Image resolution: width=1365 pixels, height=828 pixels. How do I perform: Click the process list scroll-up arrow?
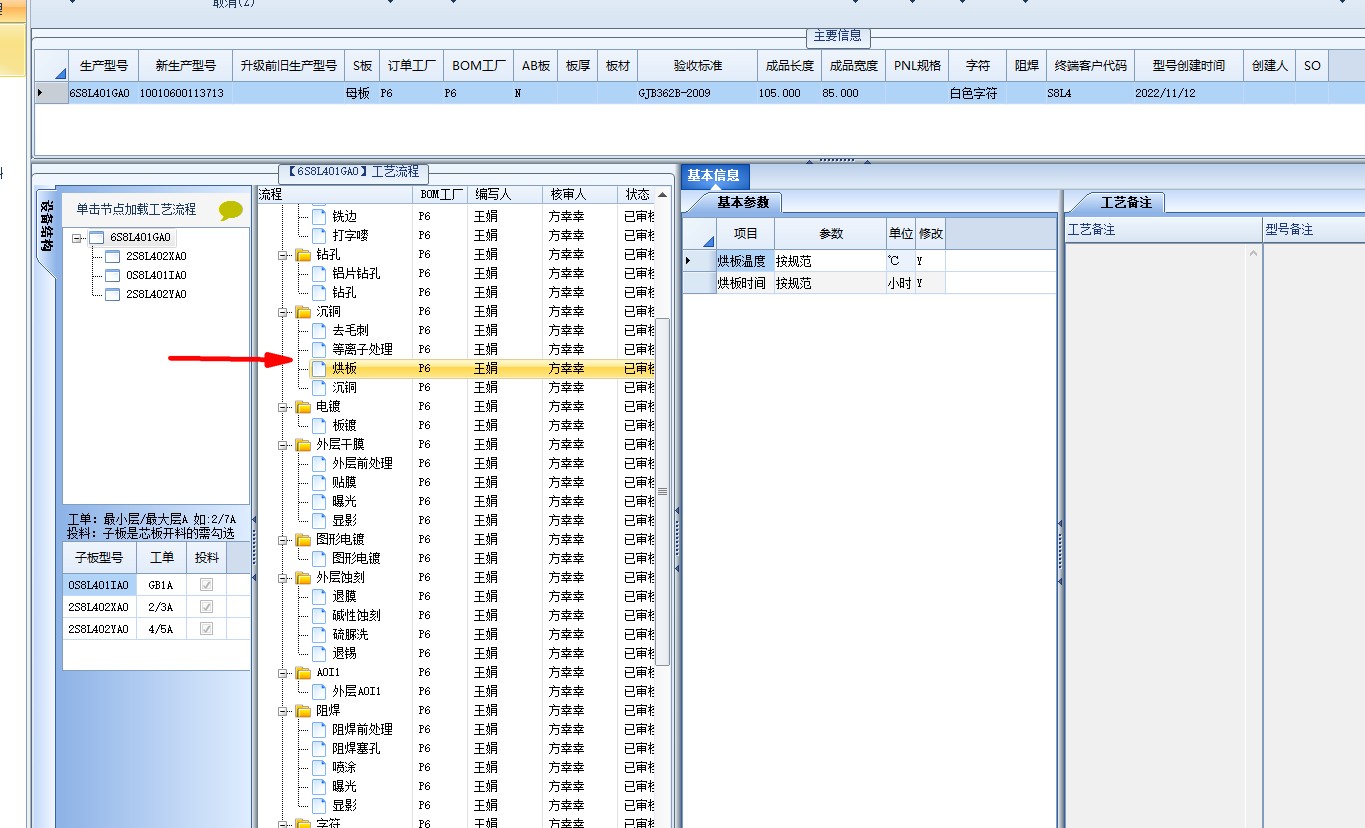click(662, 195)
